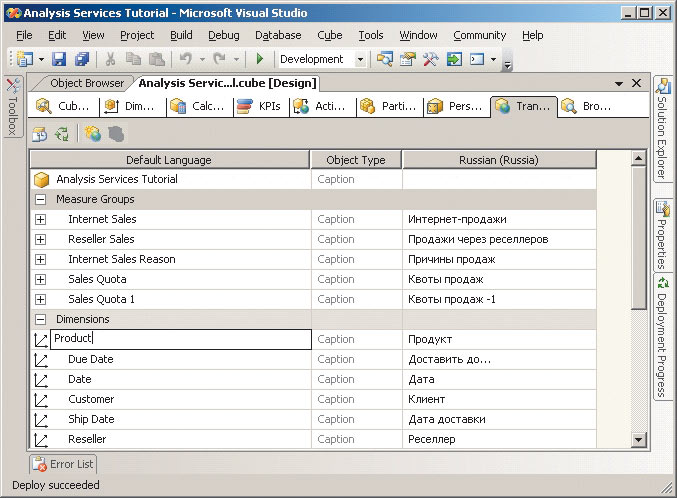Image resolution: width=677 pixels, height=498 pixels.
Task: Click the Process toolbar icon with green arrow
Action: [x=454, y=59]
